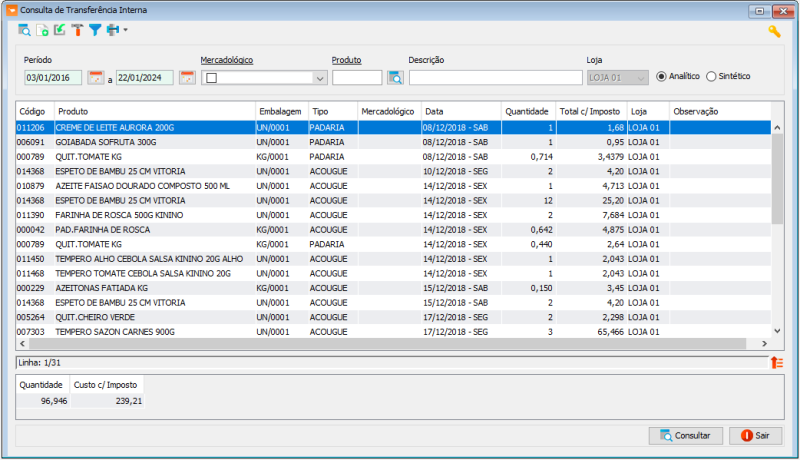Open the calendar for end date 22/01/2024
The width and height of the screenshot is (800, 460).
pyautogui.click(x=187, y=78)
